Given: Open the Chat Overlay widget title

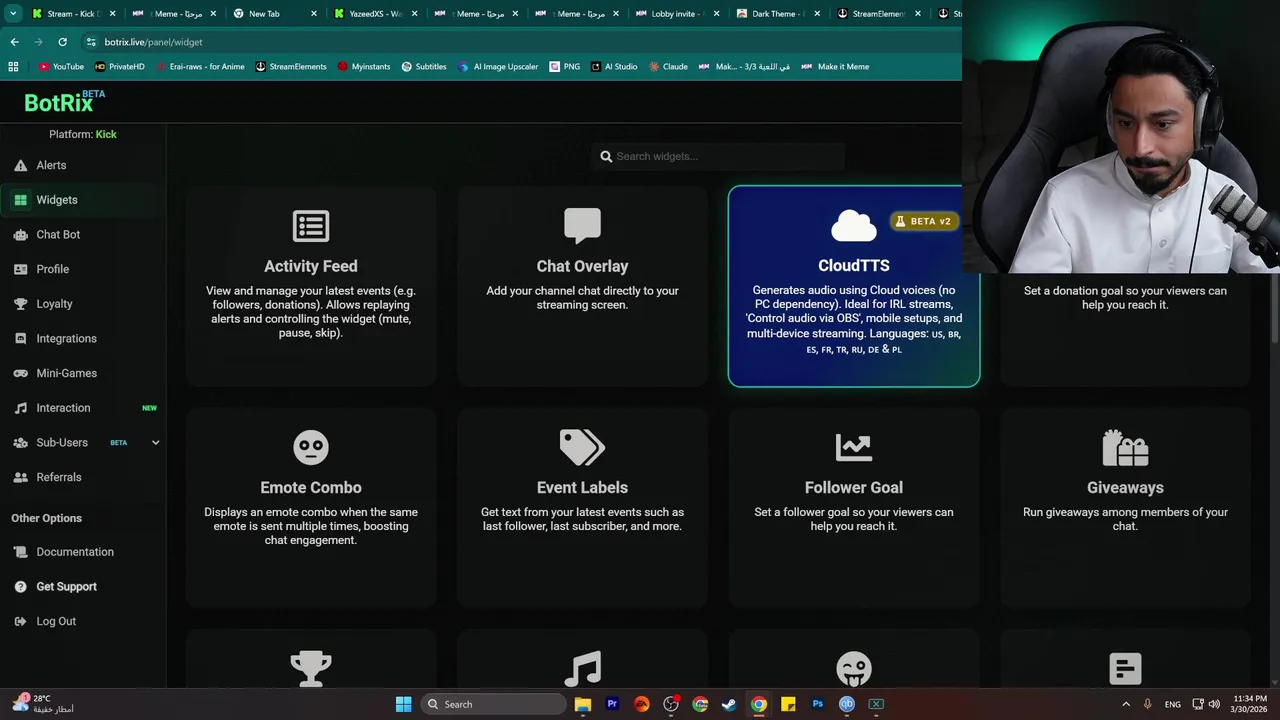Looking at the screenshot, I should pos(582,266).
